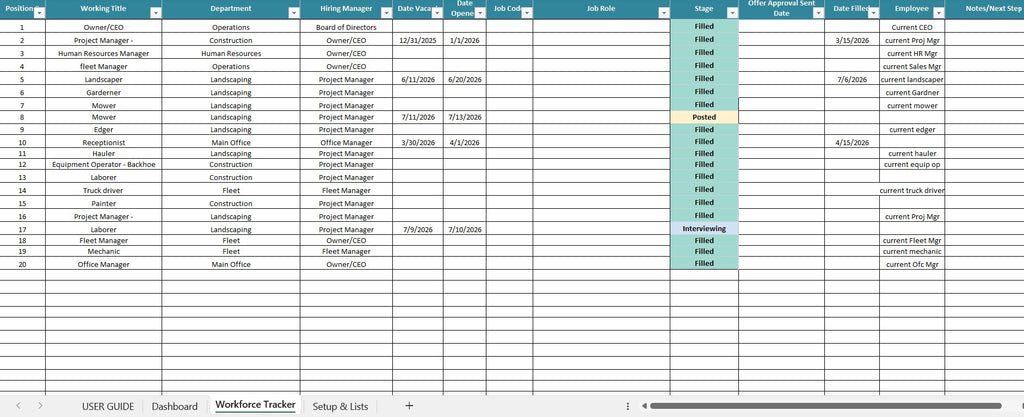This screenshot has width=1024, height=417.
Task: Select the current landscaper employee cell
Action: pos(912,80)
